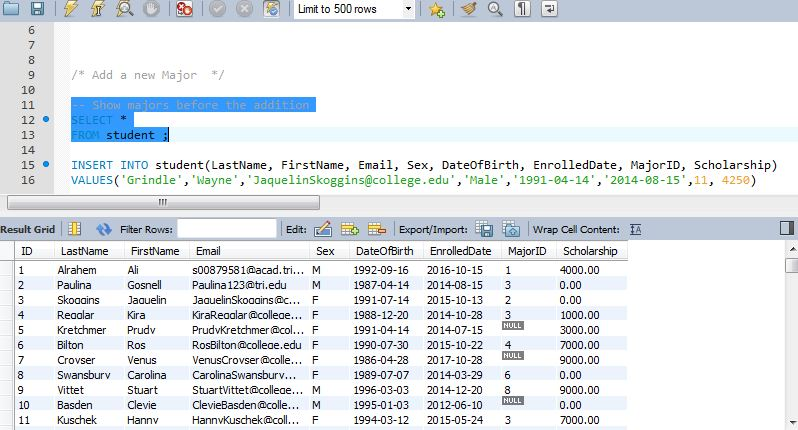Toggle stop-on-error red icon

184,8
